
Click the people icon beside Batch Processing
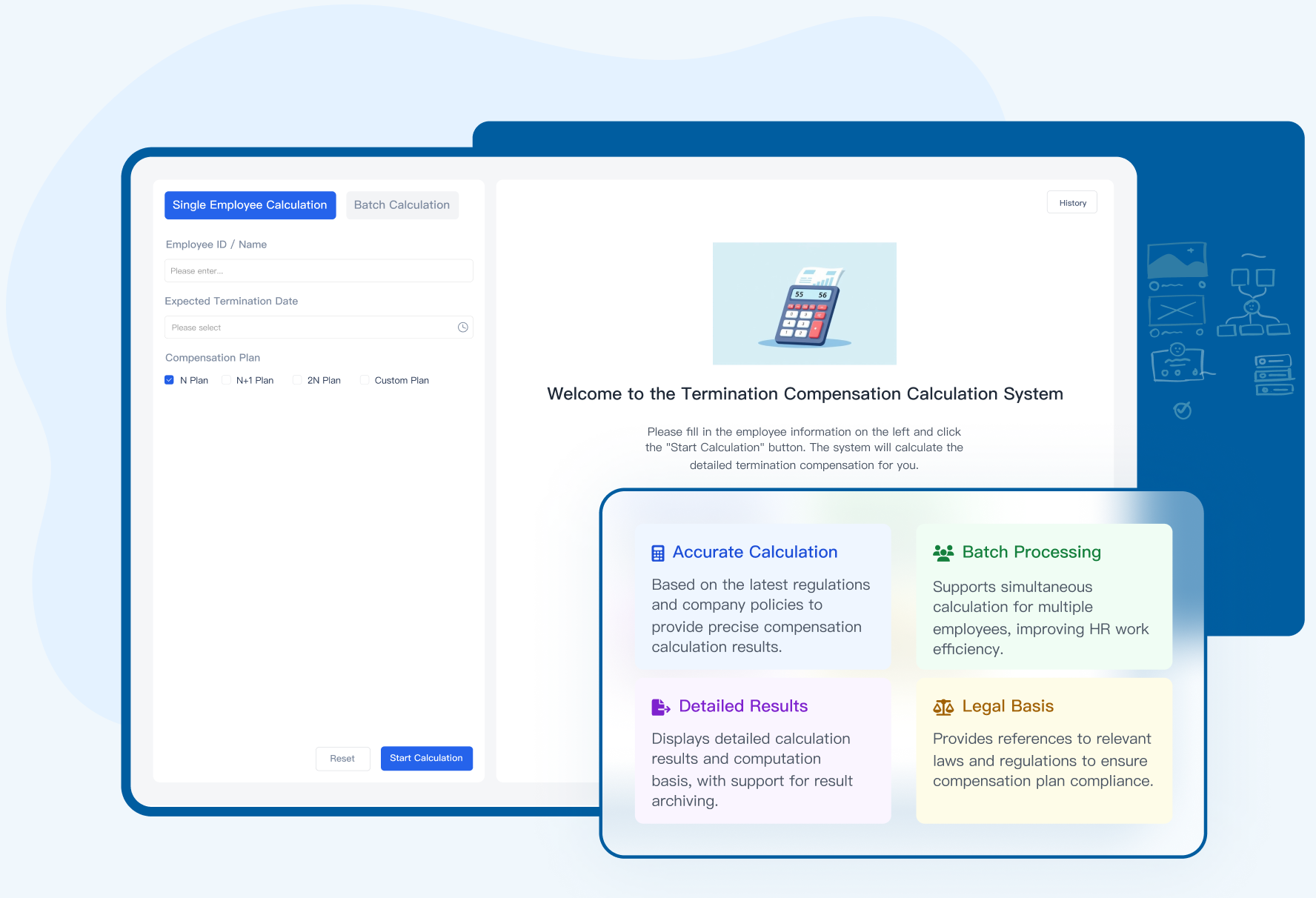click(x=943, y=553)
